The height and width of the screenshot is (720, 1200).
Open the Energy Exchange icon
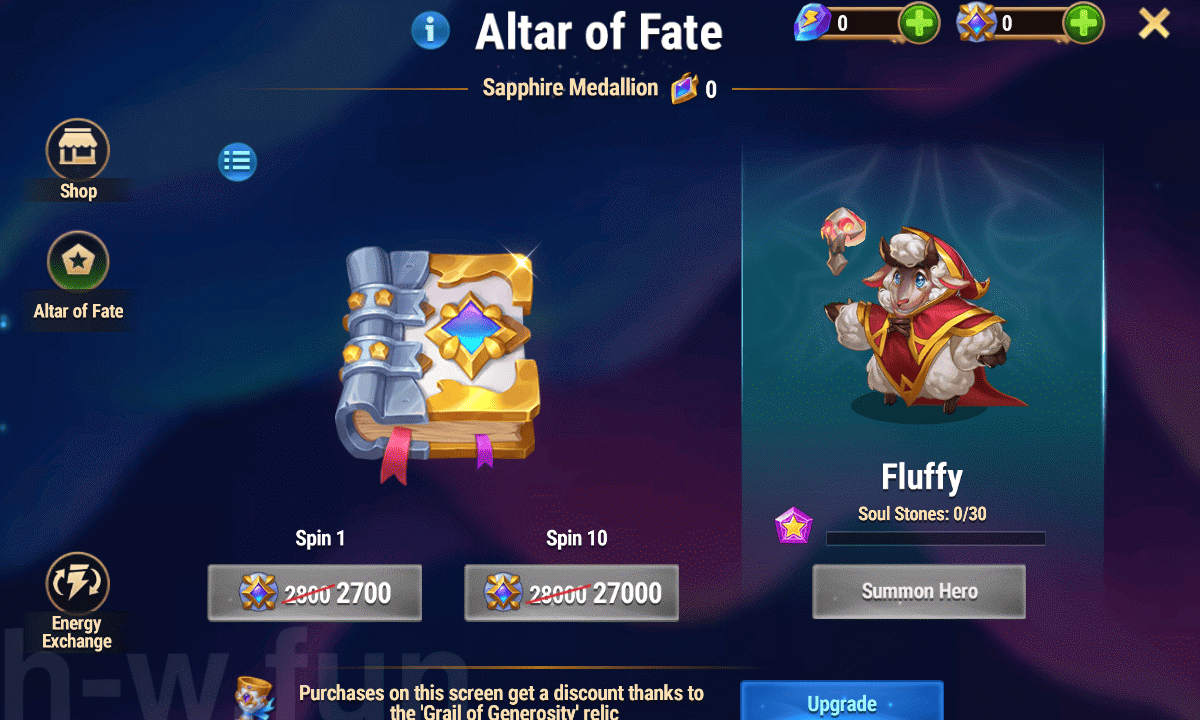pos(78,585)
